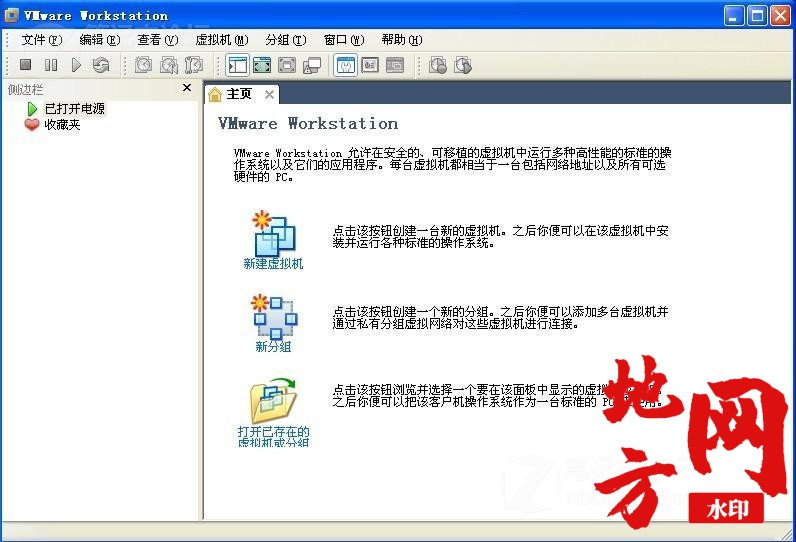Click the 侧边栏 panel title
The image size is (796, 542).
pyautogui.click(x=25, y=90)
